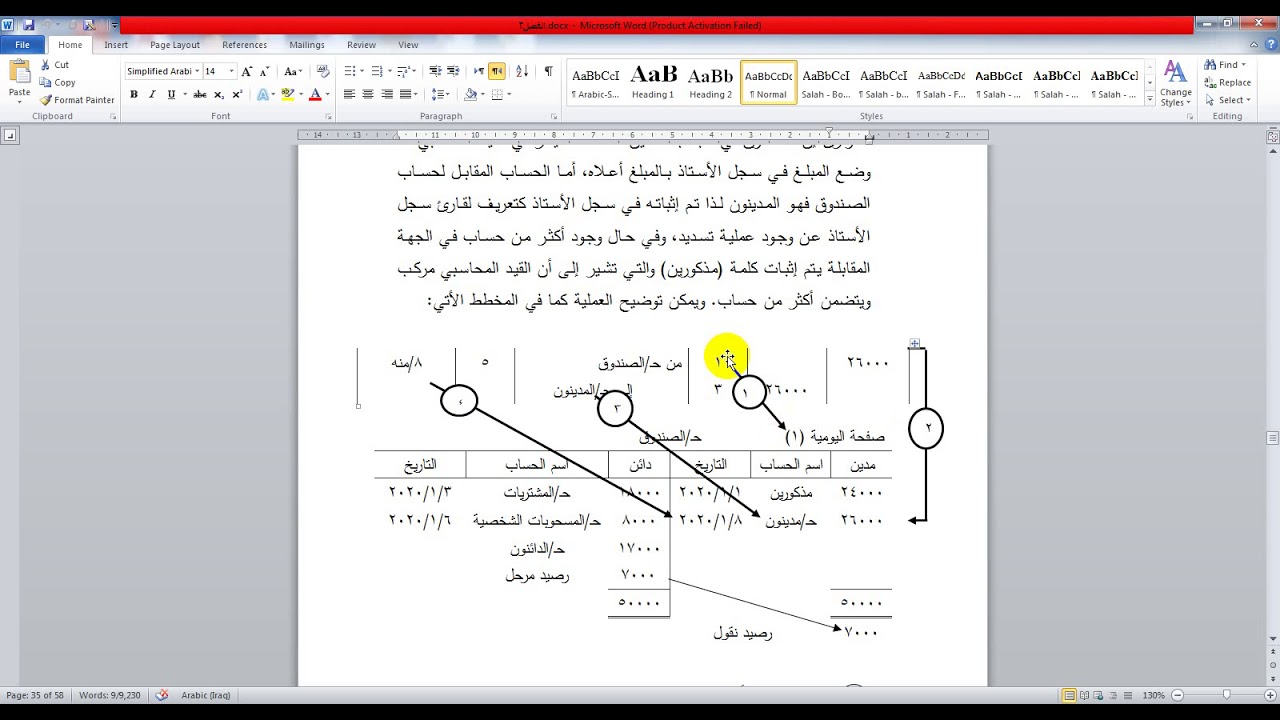
Task: Grow font size with enlarge A icon
Action: point(247,71)
